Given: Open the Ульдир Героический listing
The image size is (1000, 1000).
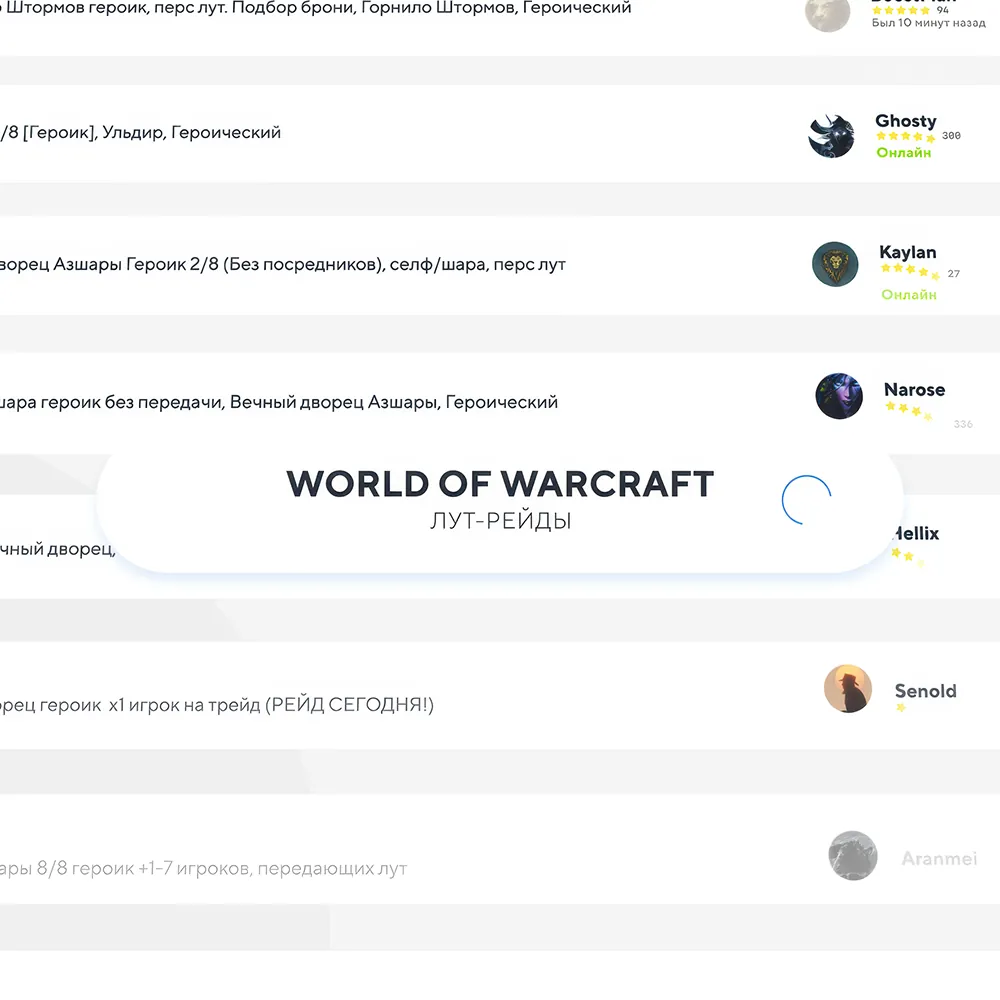Looking at the screenshot, I should click(141, 133).
